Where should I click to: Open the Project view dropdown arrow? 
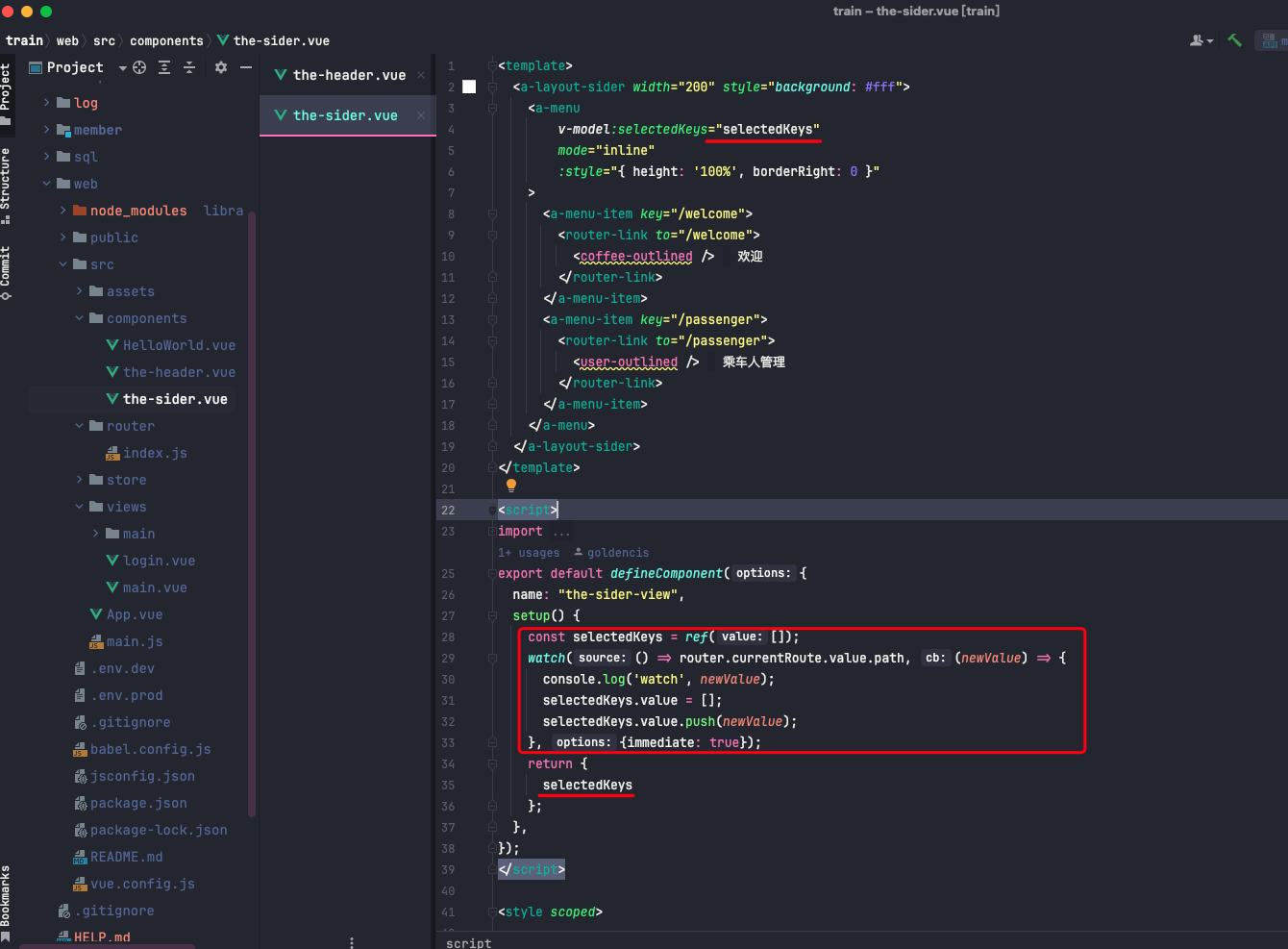pos(122,68)
